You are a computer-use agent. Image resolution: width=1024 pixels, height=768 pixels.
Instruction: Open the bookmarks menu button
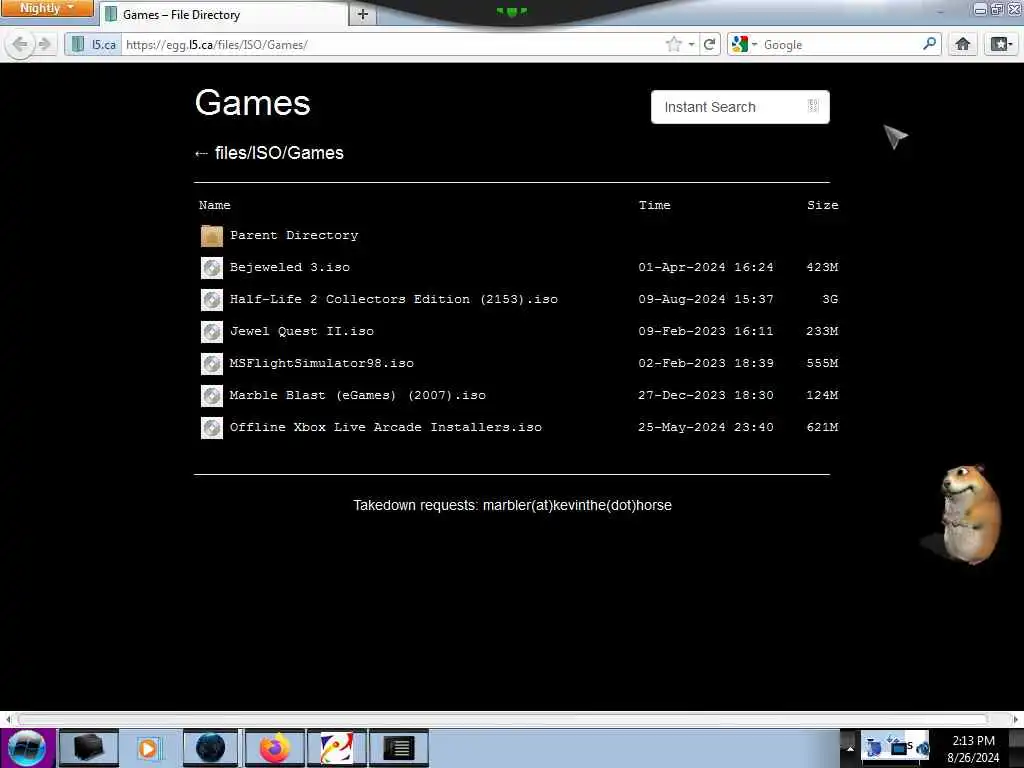(x=1001, y=44)
